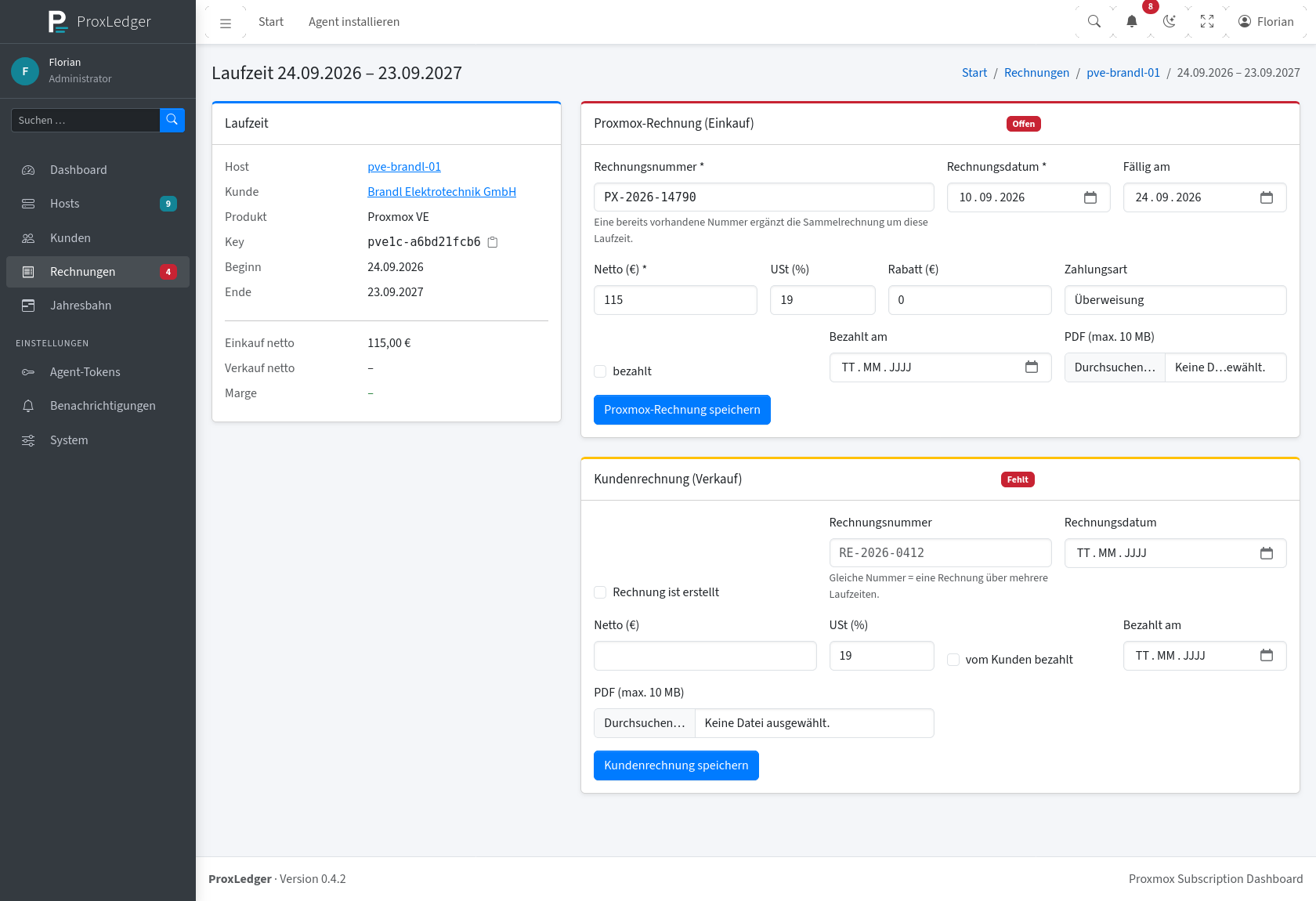The height and width of the screenshot is (901, 1316).
Task: Toggle dark mode moon icon
Action: tap(1170, 22)
